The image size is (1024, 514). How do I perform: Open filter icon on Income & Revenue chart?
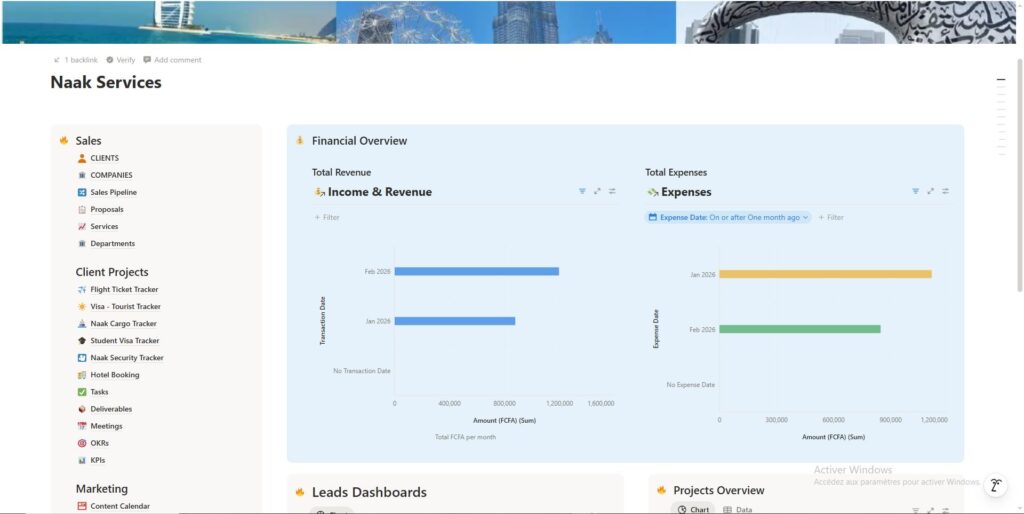pyautogui.click(x=582, y=191)
